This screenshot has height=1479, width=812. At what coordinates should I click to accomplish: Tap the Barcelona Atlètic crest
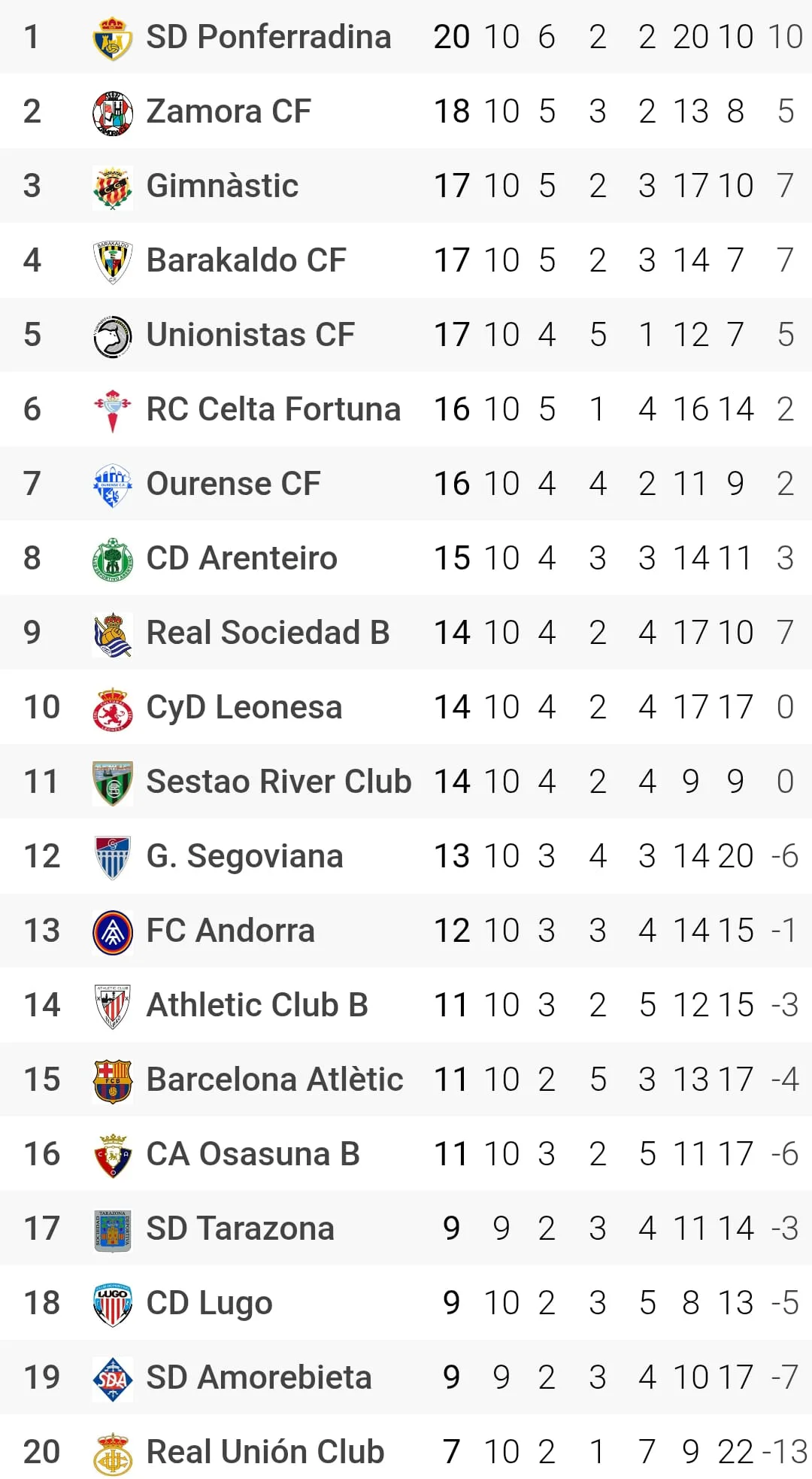pyautogui.click(x=112, y=1080)
